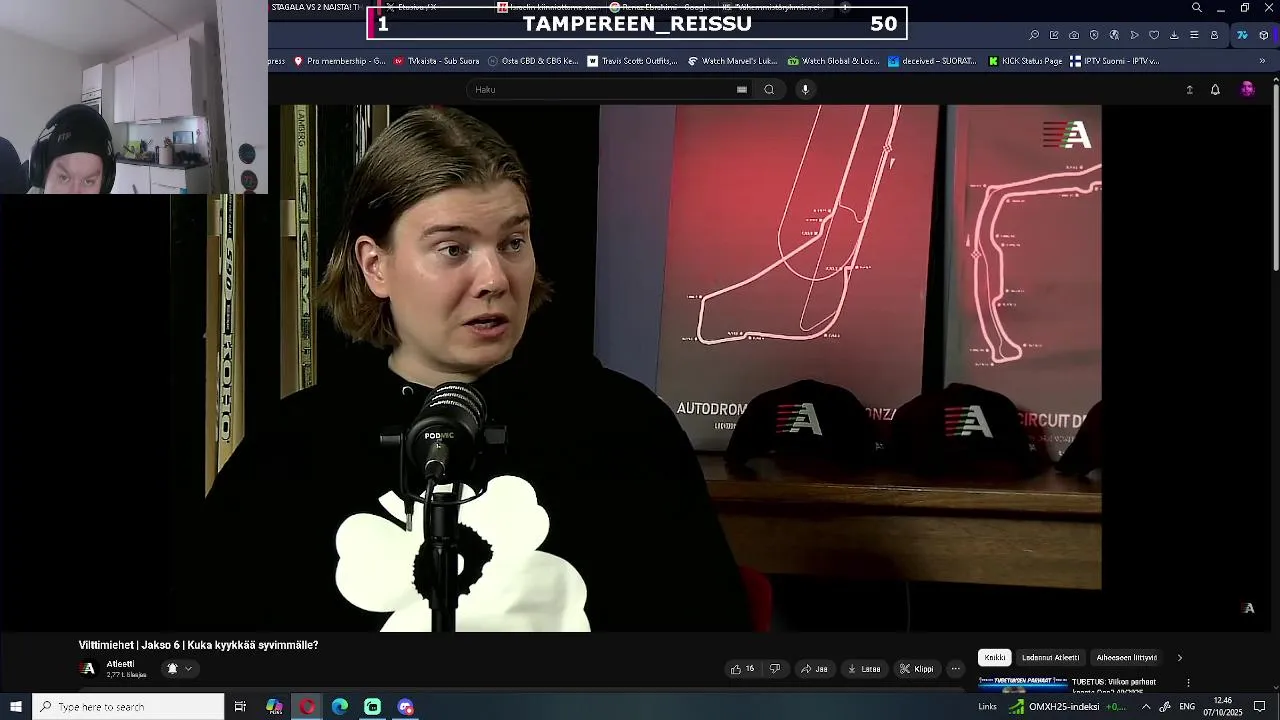Open the Windows notification center icon

point(1259,707)
